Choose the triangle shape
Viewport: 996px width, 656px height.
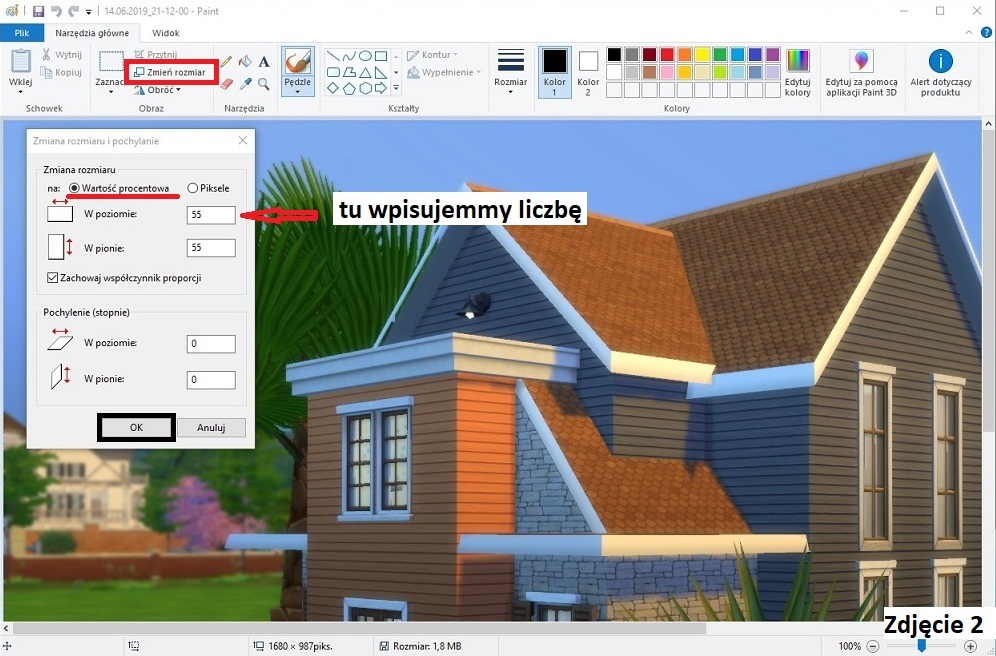point(365,72)
